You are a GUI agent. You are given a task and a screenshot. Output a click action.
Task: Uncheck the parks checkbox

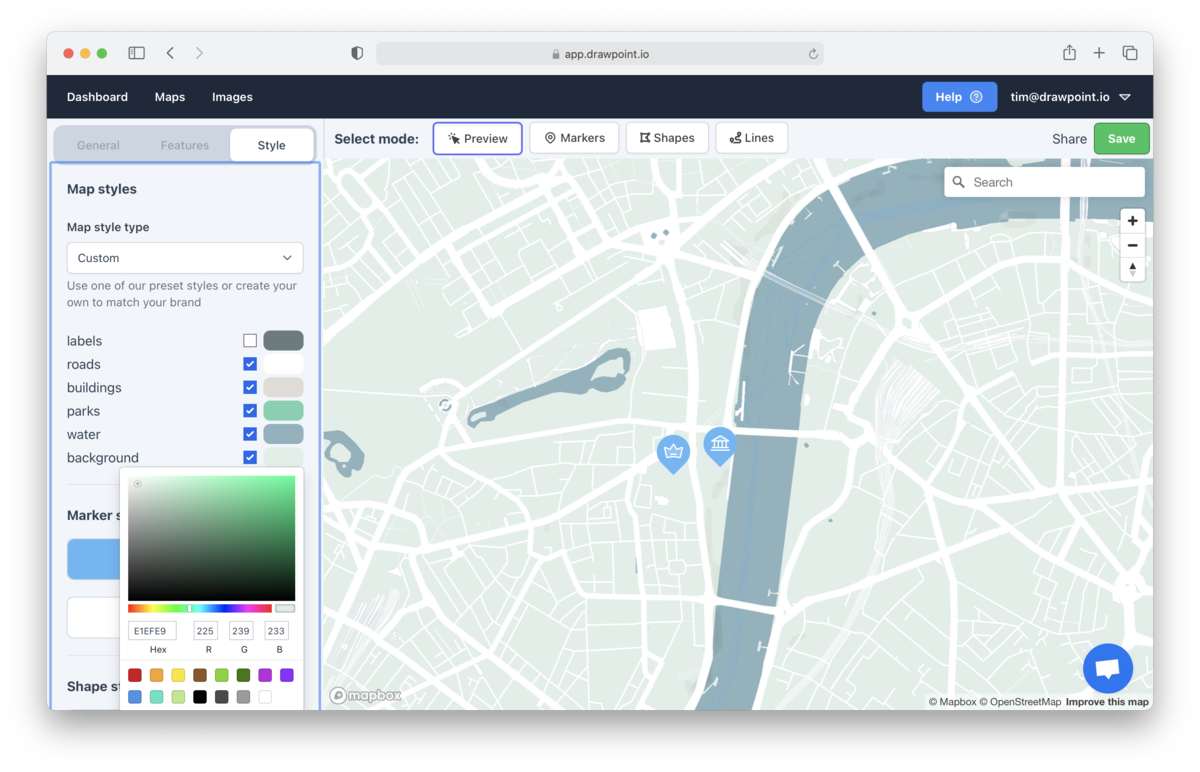click(x=250, y=411)
